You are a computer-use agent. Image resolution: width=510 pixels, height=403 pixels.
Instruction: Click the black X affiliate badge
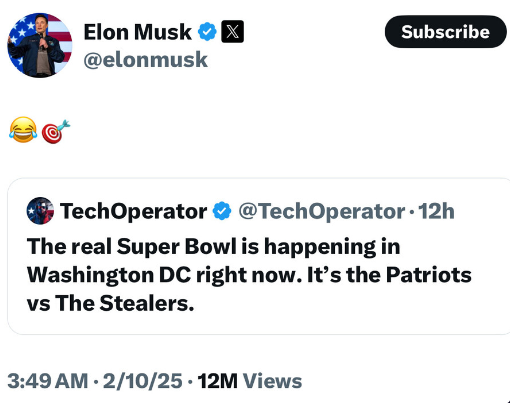232,32
